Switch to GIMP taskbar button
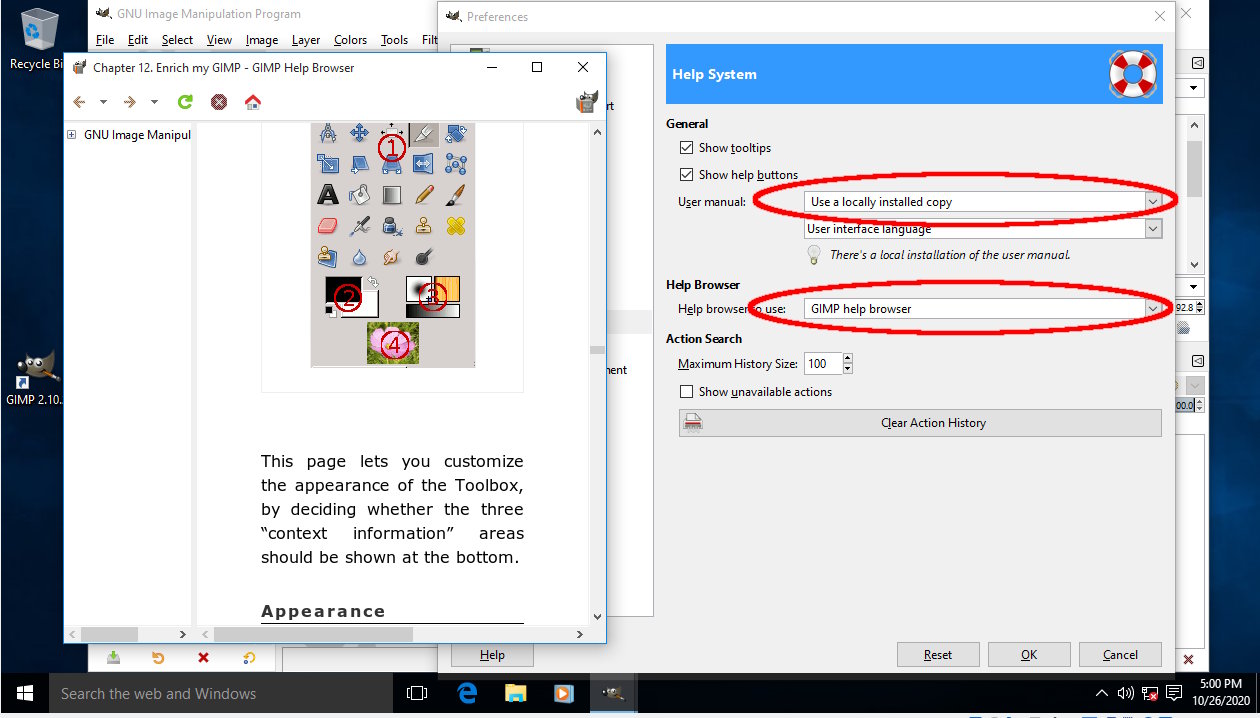This screenshot has height=718, width=1260. [x=612, y=693]
